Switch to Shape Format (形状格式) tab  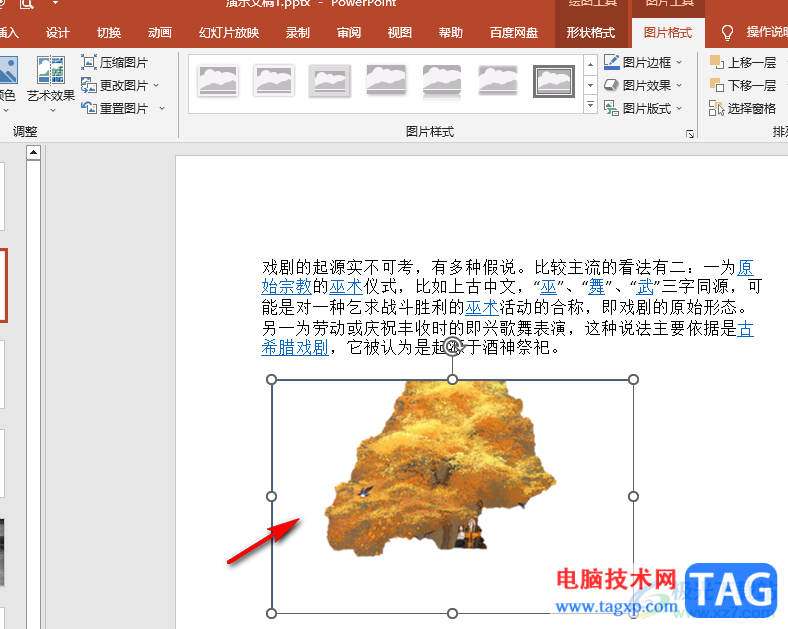590,33
